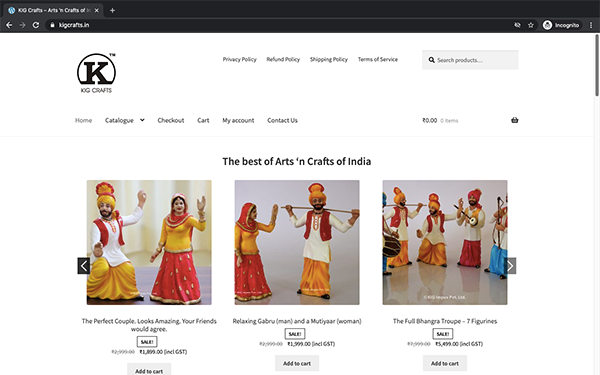The image size is (600, 375).
Task: Open the Shipping Policy link
Action: click(329, 59)
